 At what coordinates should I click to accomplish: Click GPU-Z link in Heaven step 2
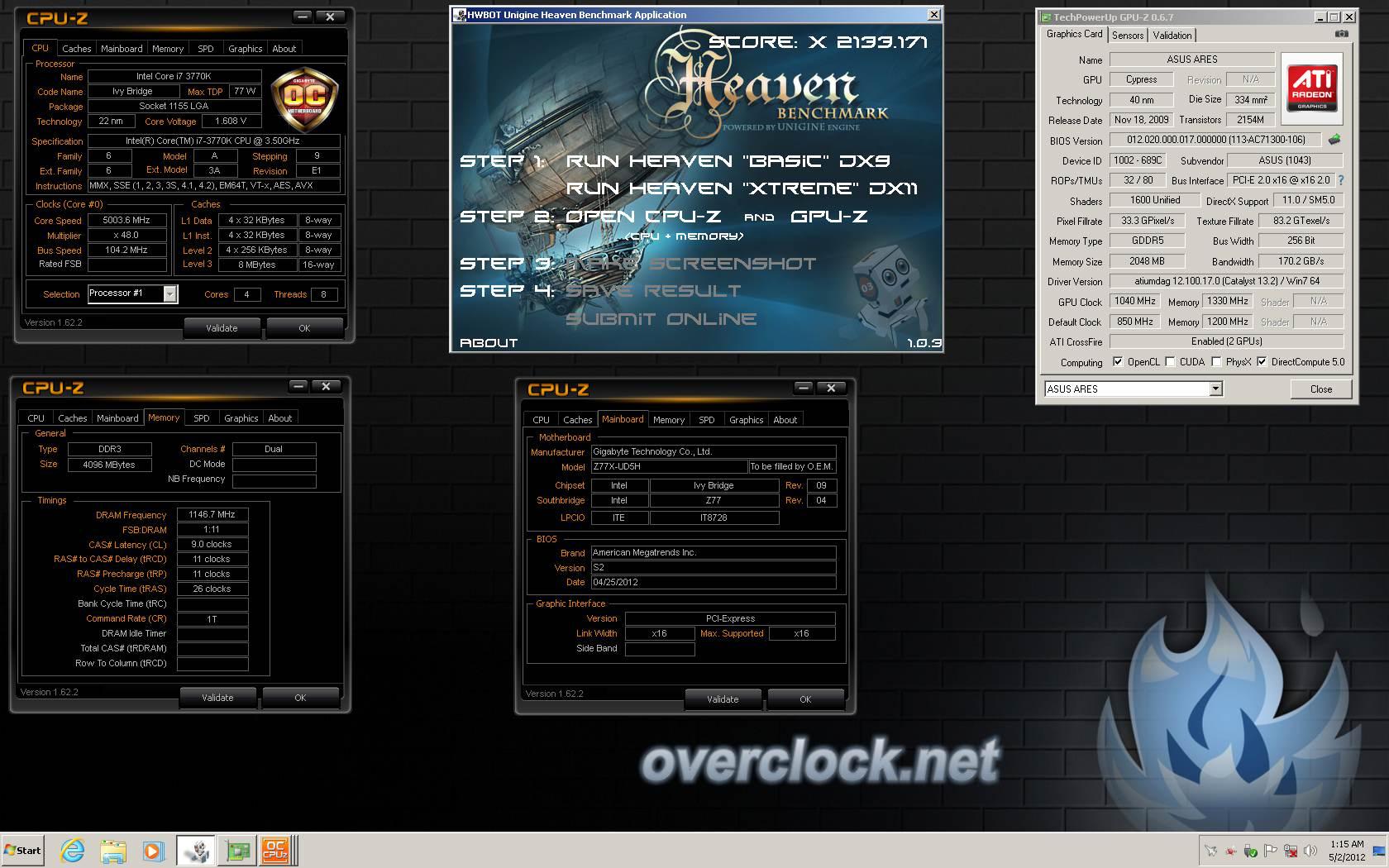point(829,217)
